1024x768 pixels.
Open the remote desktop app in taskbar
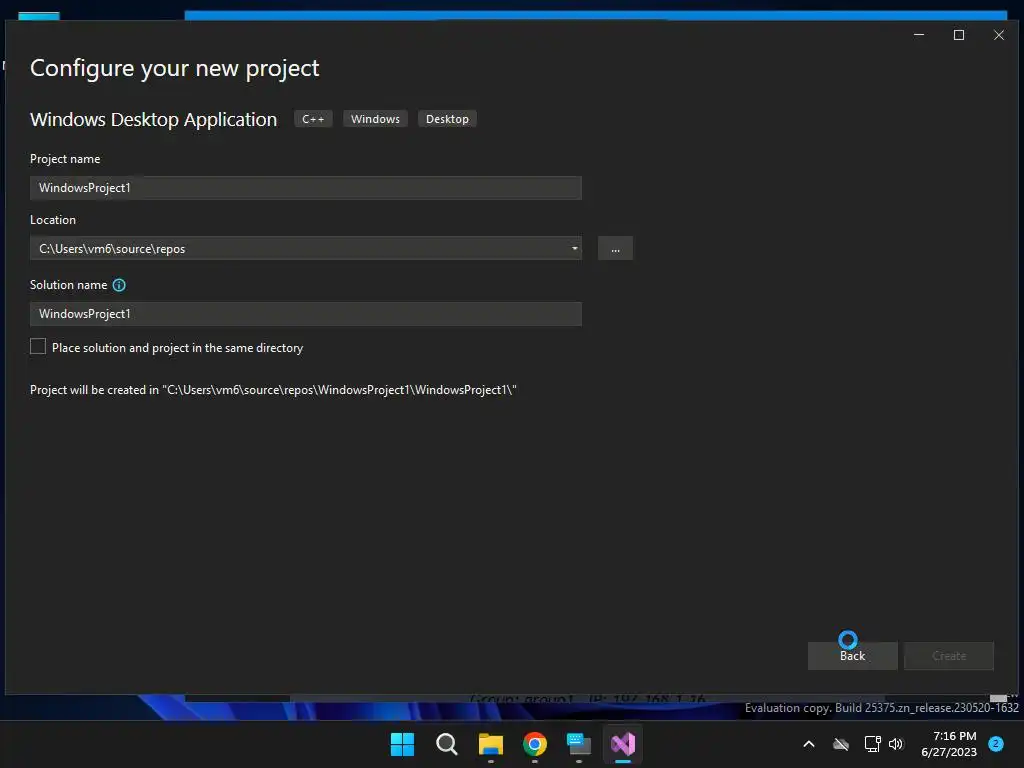click(579, 744)
